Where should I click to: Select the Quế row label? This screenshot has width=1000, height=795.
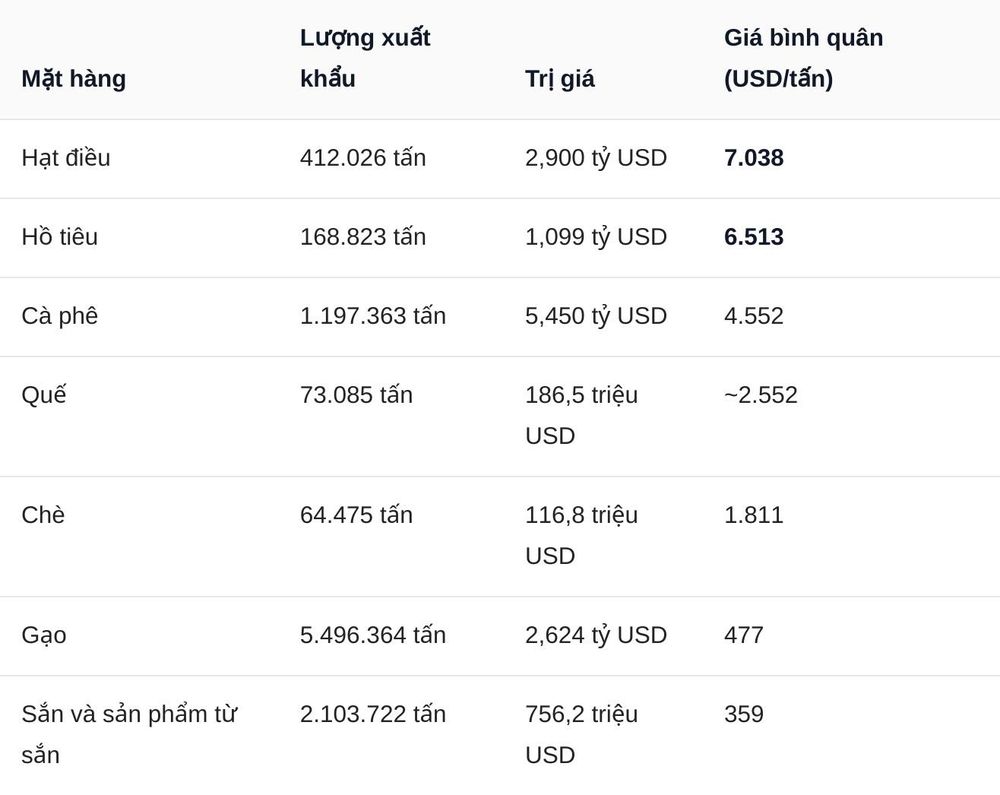pos(43,395)
